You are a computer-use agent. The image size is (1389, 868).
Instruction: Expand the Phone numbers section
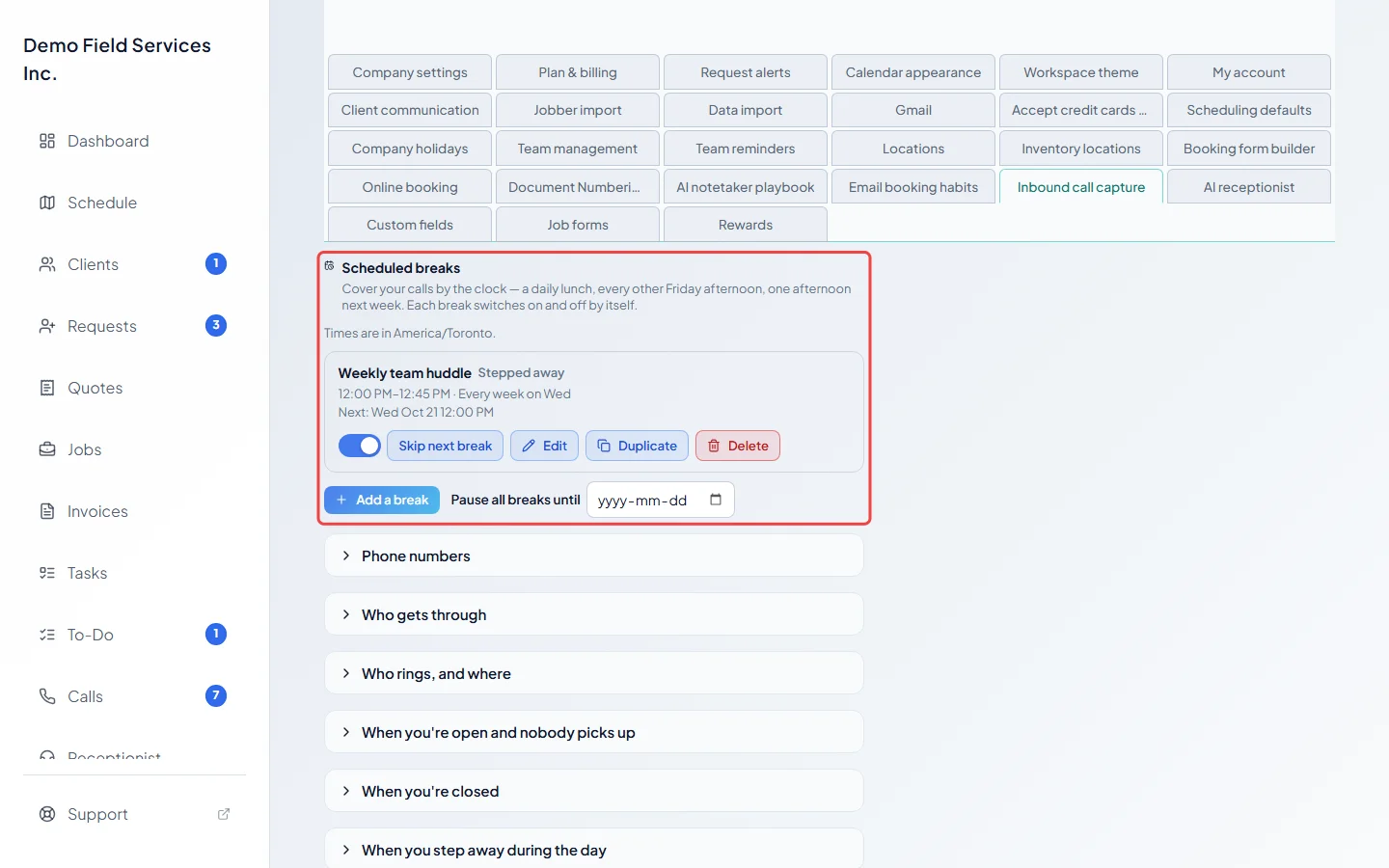[x=594, y=556]
